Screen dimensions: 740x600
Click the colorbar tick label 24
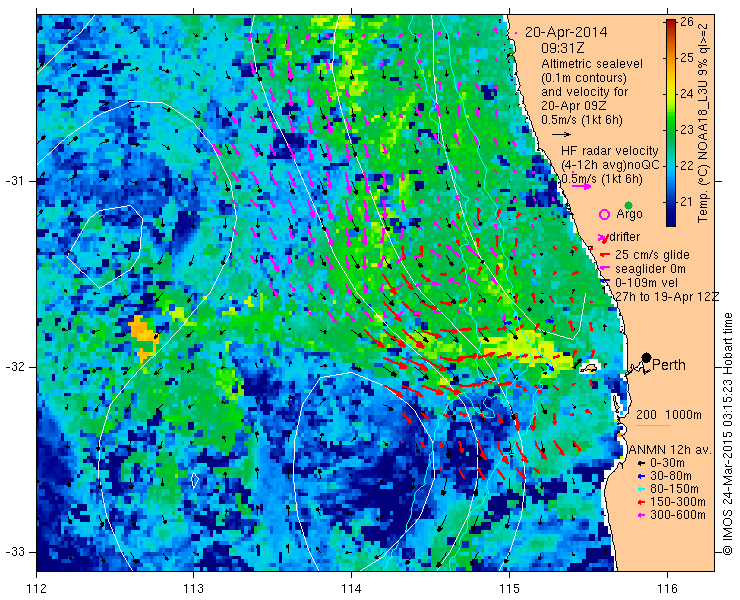(x=687, y=94)
